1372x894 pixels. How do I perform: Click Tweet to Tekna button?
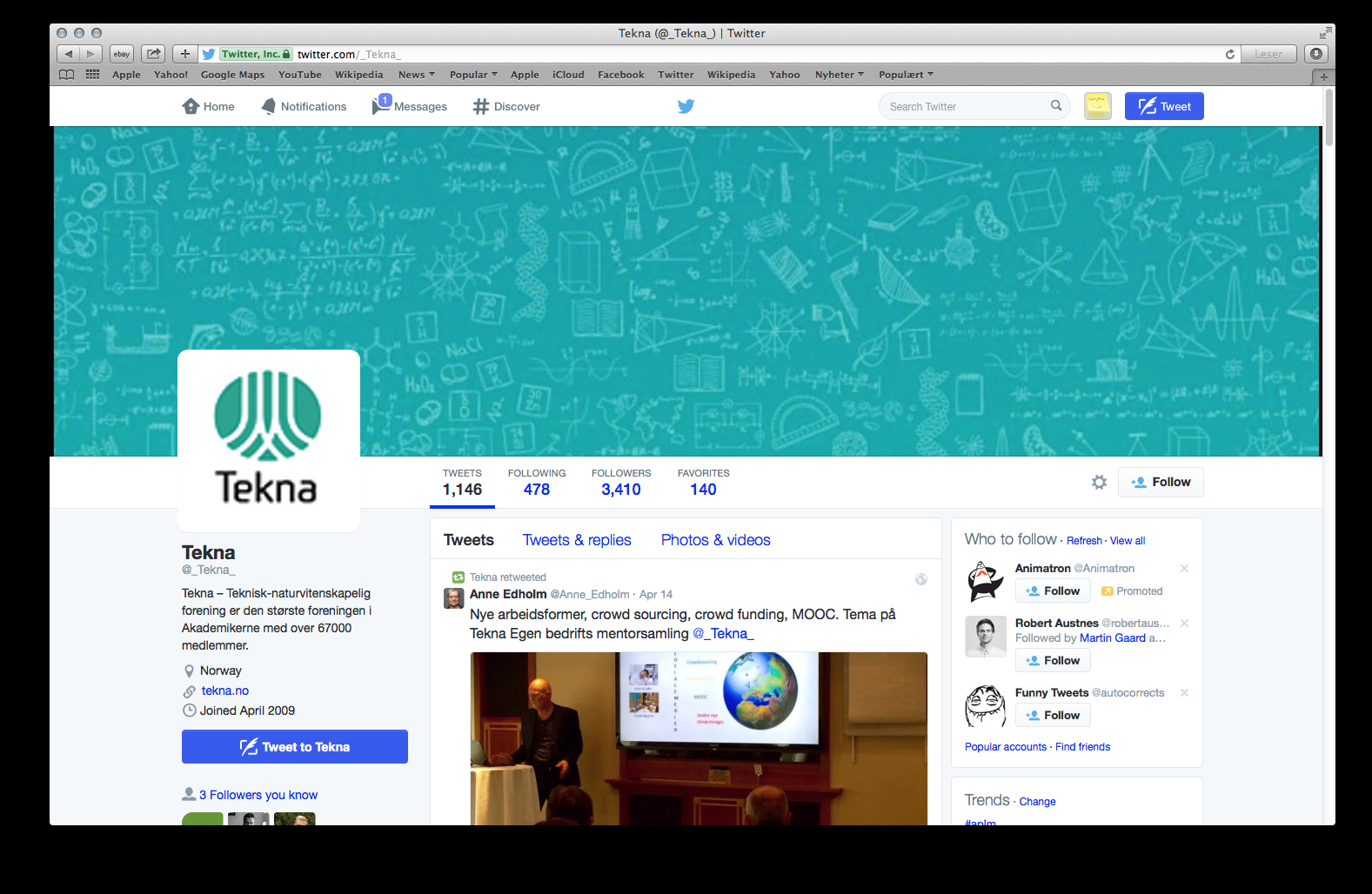coord(295,747)
